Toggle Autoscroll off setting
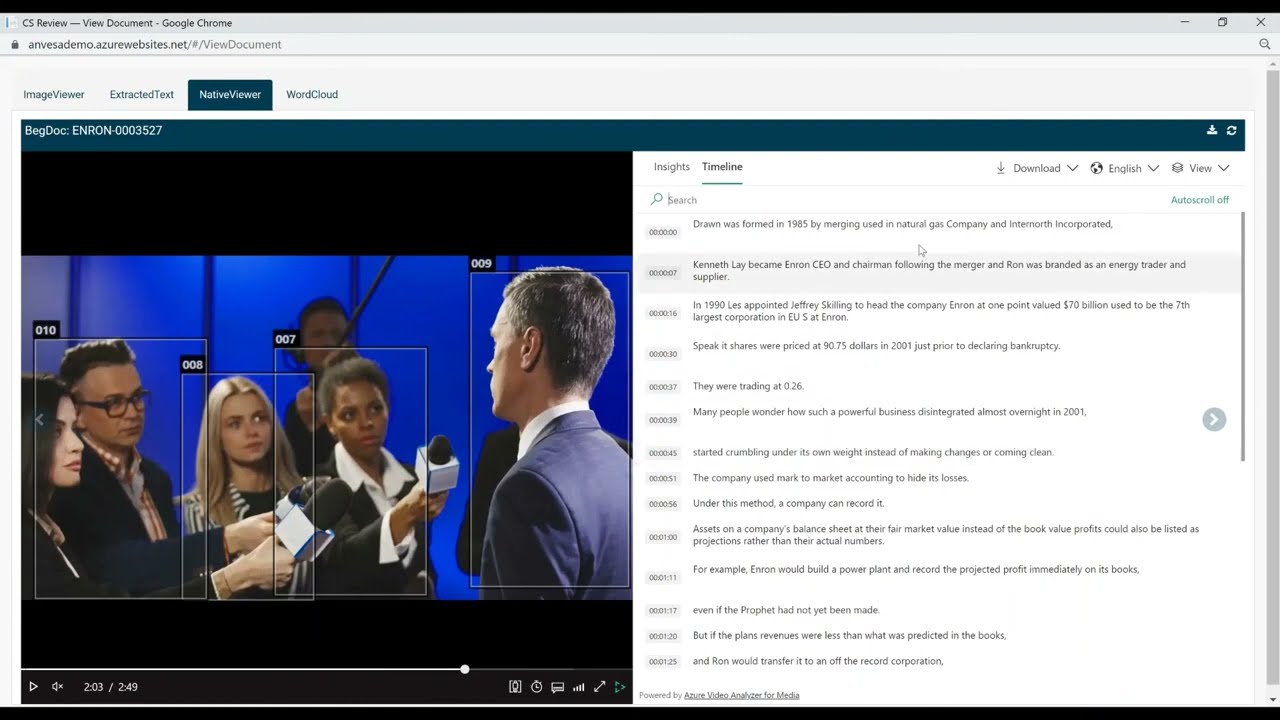Viewport: 1280px width, 720px height. point(1199,200)
